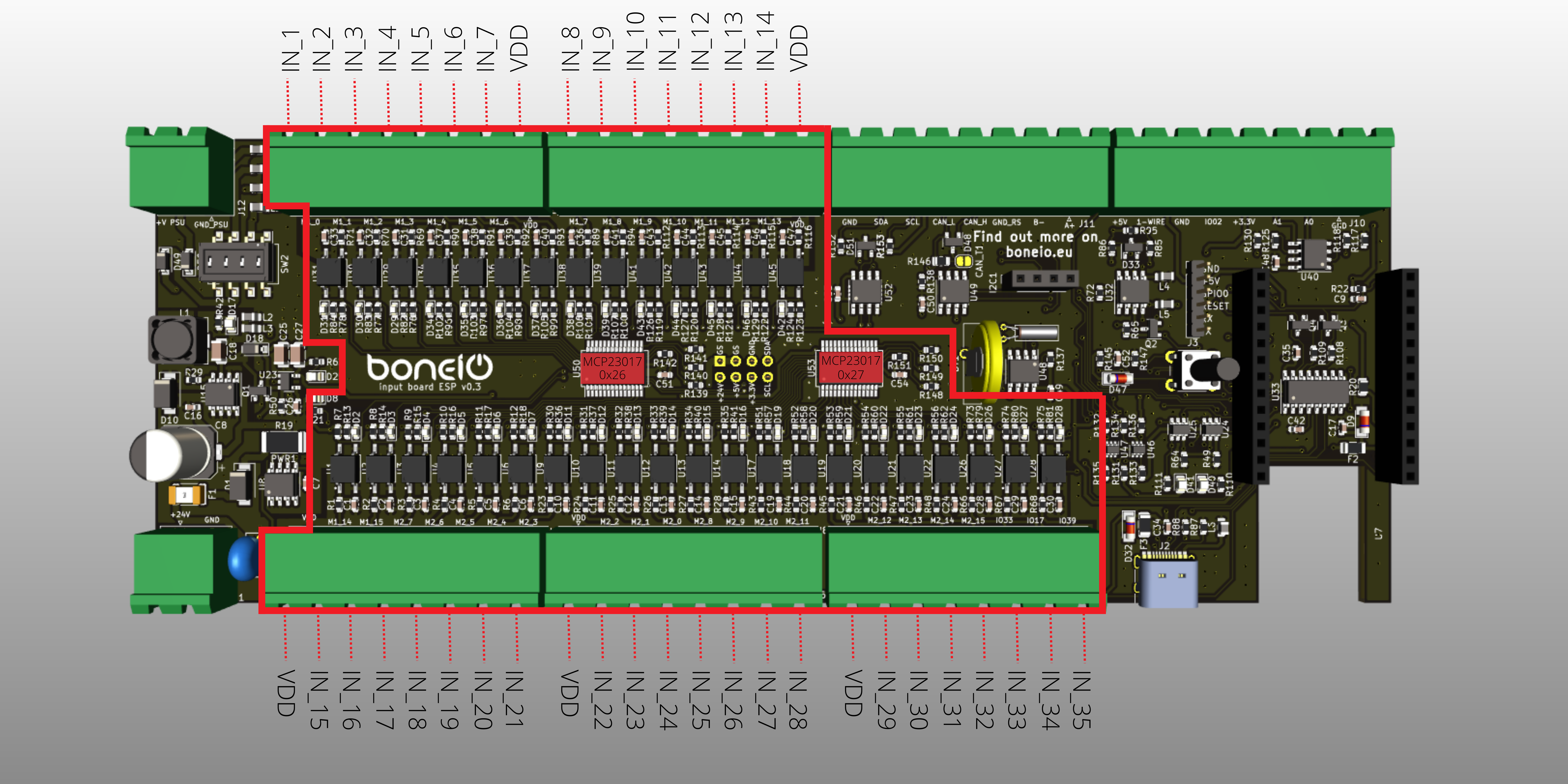Click the leftmost bottom VDD label

point(286,693)
